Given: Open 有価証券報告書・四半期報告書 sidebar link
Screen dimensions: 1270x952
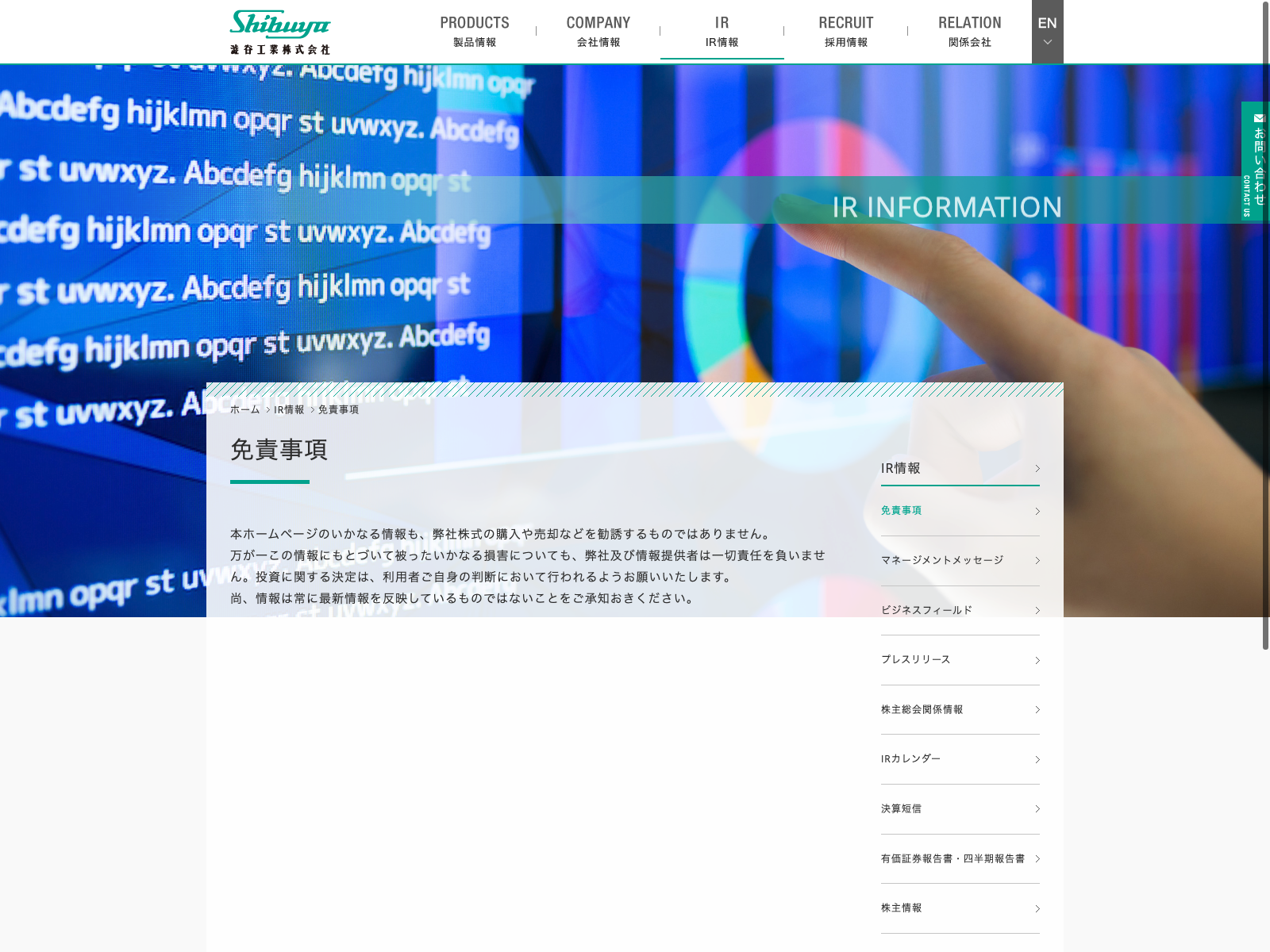Looking at the screenshot, I should (x=952, y=858).
